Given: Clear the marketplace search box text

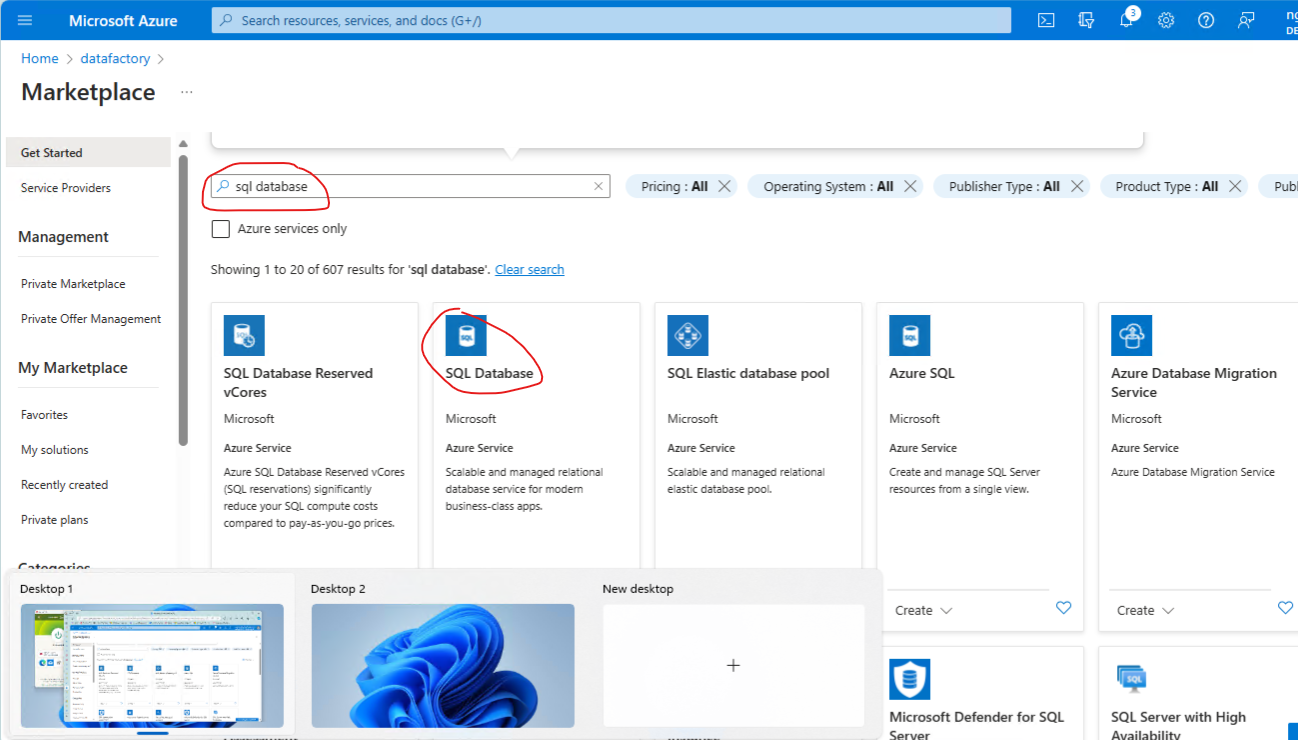Looking at the screenshot, I should click(x=598, y=186).
